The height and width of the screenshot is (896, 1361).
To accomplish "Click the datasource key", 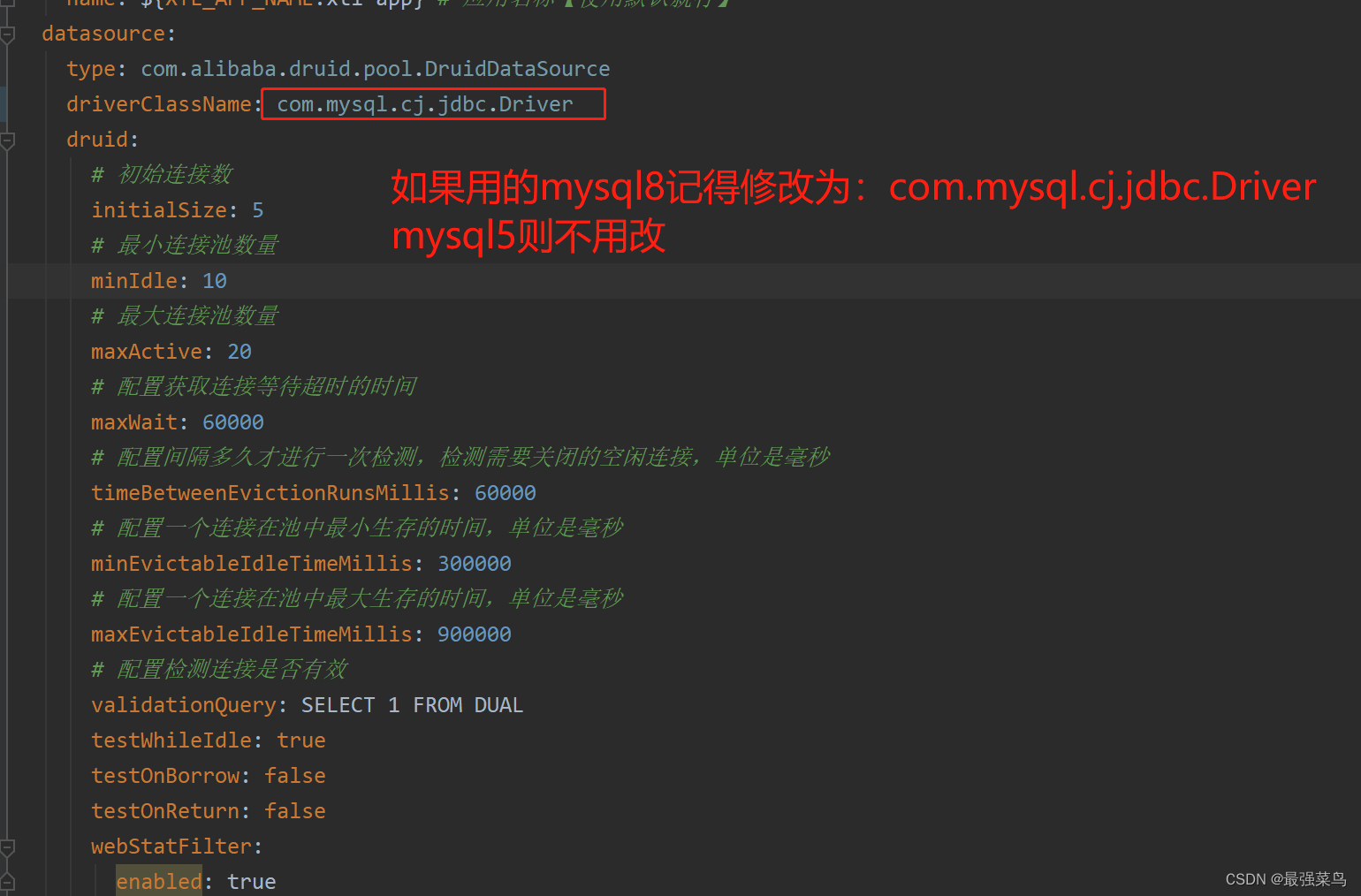I will click(103, 34).
